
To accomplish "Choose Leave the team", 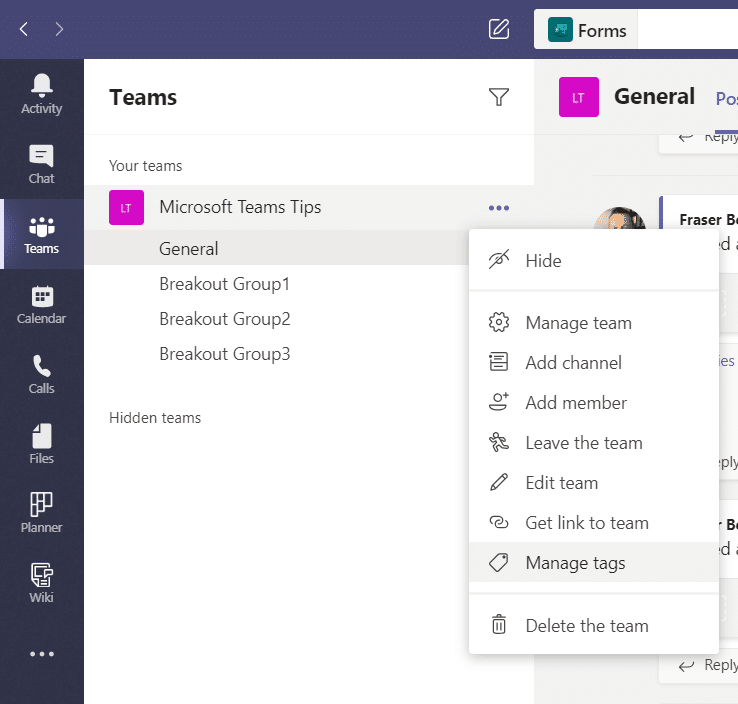I will point(594,443).
